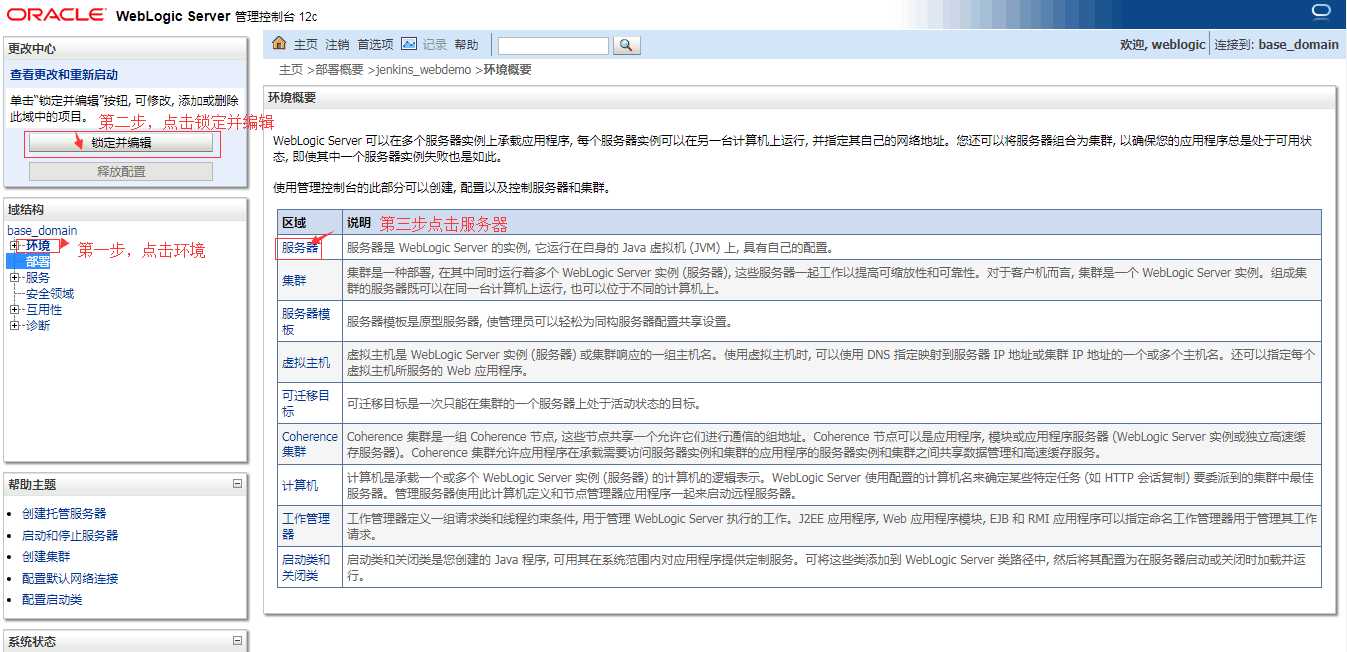Select 诊断 in domain tree
Screen dimensions: 1347x652
pos(38,325)
